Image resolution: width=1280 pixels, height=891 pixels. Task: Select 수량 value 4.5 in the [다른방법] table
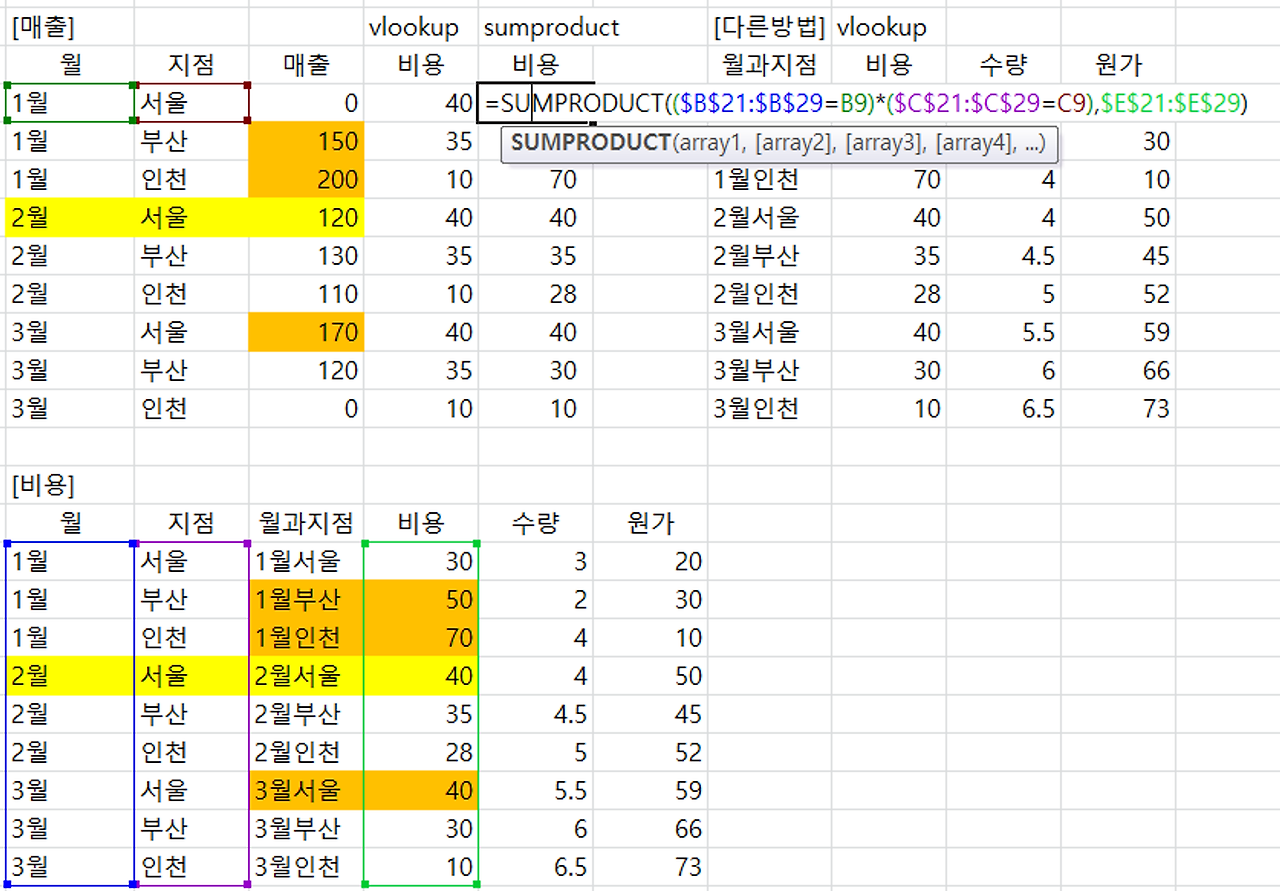[x=1003, y=256]
